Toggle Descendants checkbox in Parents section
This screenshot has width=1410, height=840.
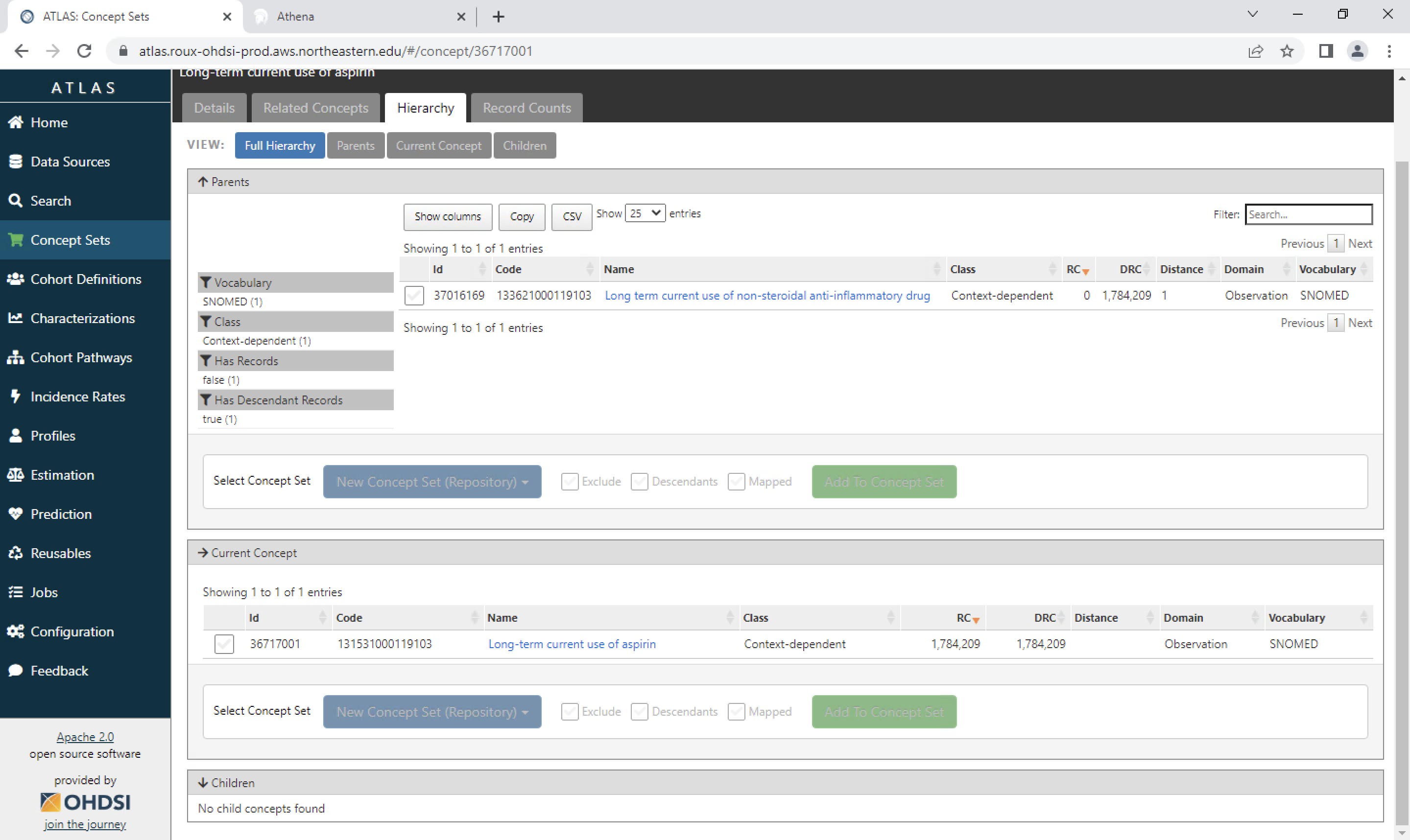coord(639,482)
